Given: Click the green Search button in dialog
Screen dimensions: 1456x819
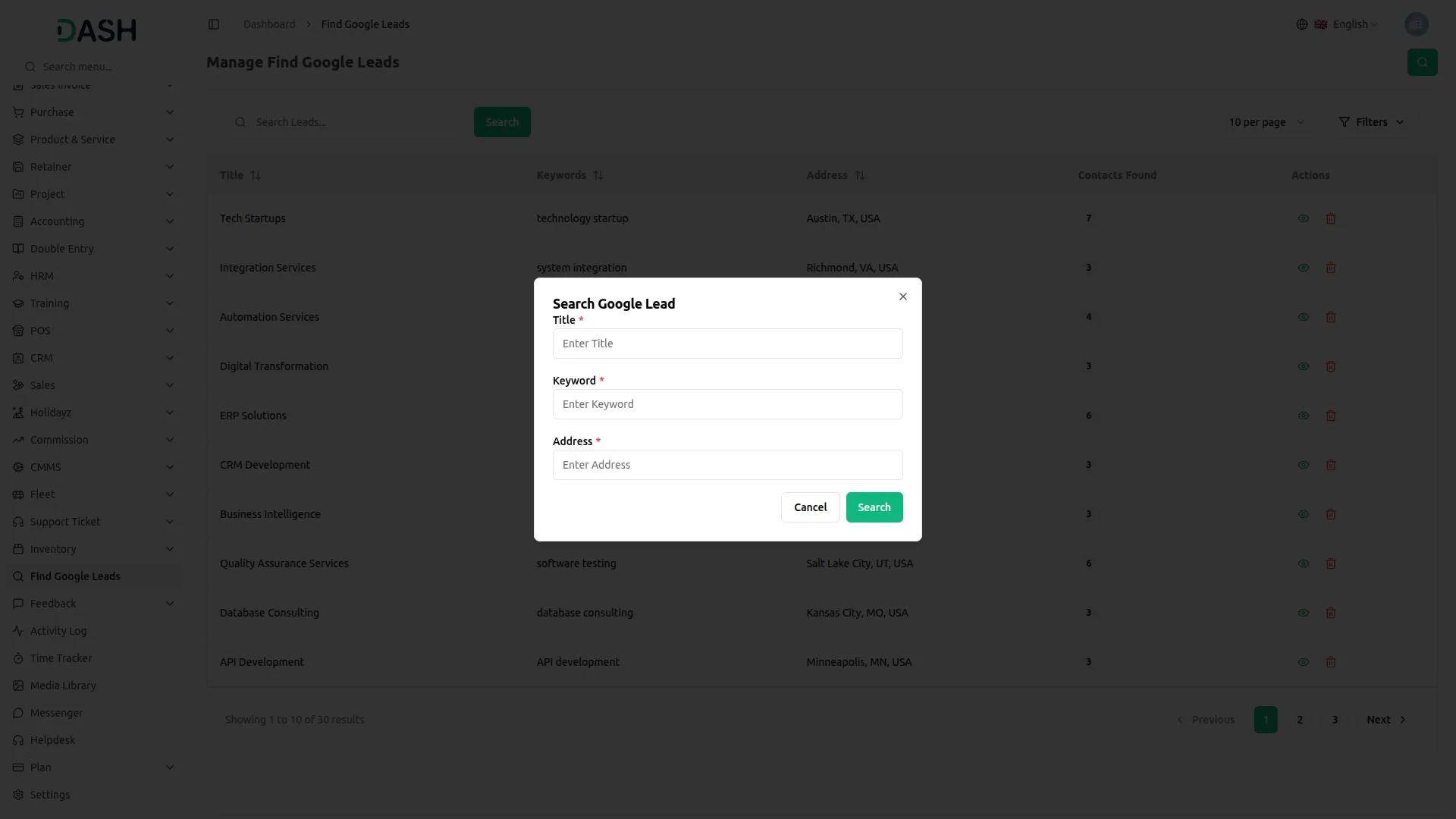Looking at the screenshot, I should [x=874, y=507].
